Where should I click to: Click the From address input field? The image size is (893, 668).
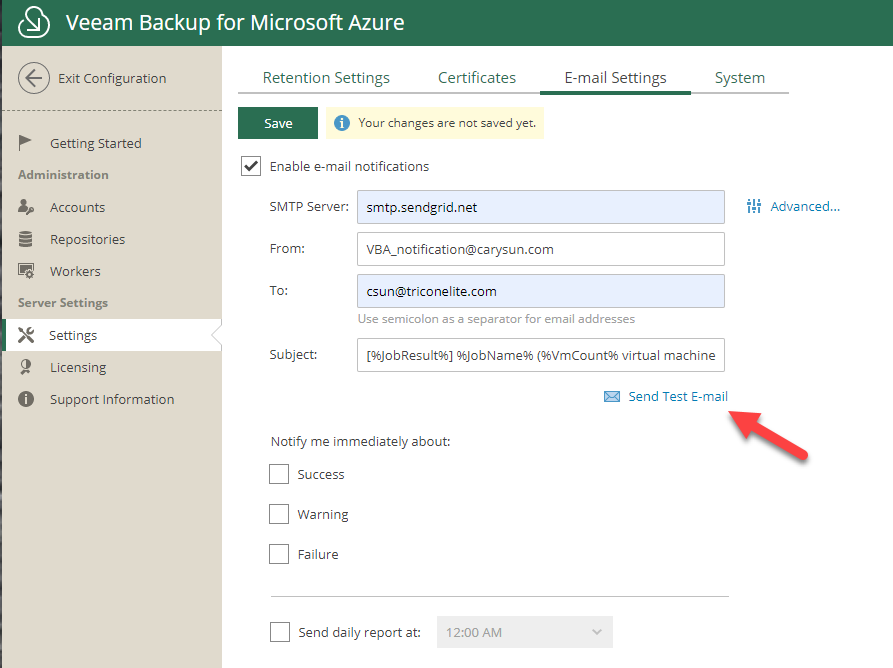pos(540,249)
